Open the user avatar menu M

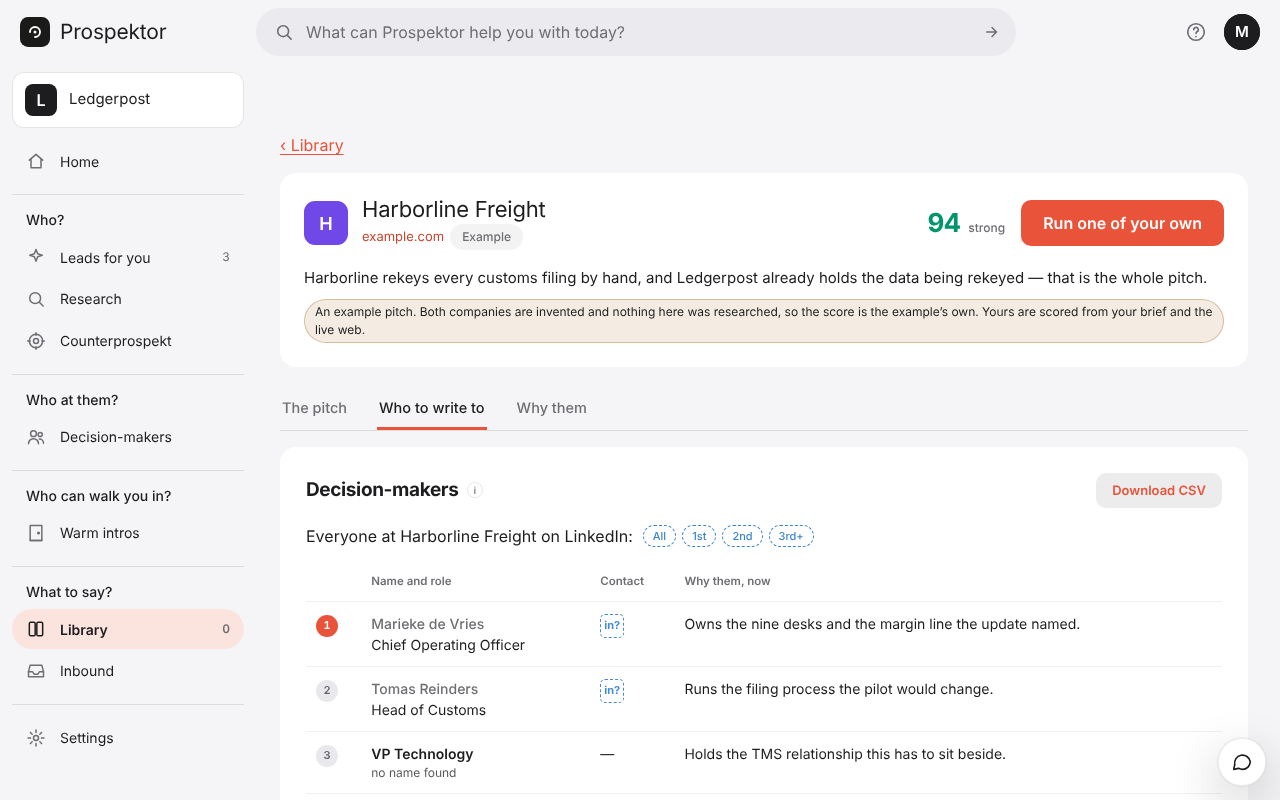[1242, 32]
